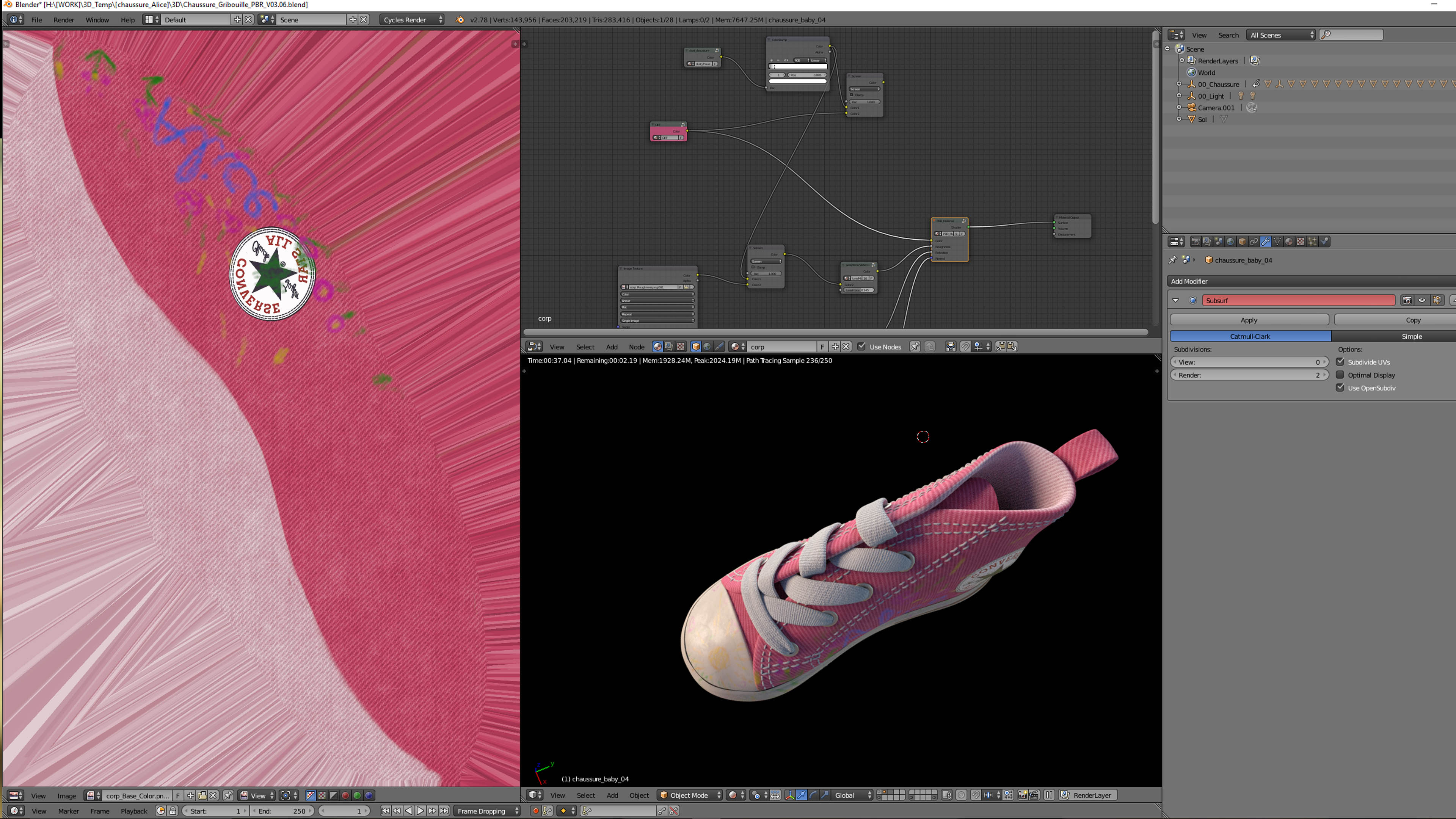
Task: Toggle Subsurf modifier render visibility camera
Action: tap(1407, 300)
